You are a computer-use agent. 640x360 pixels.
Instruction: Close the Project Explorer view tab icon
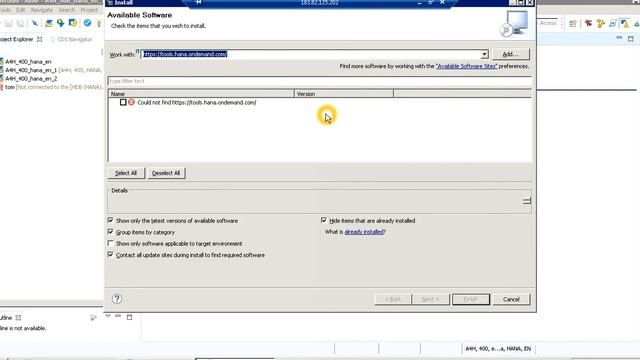(40, 39)
